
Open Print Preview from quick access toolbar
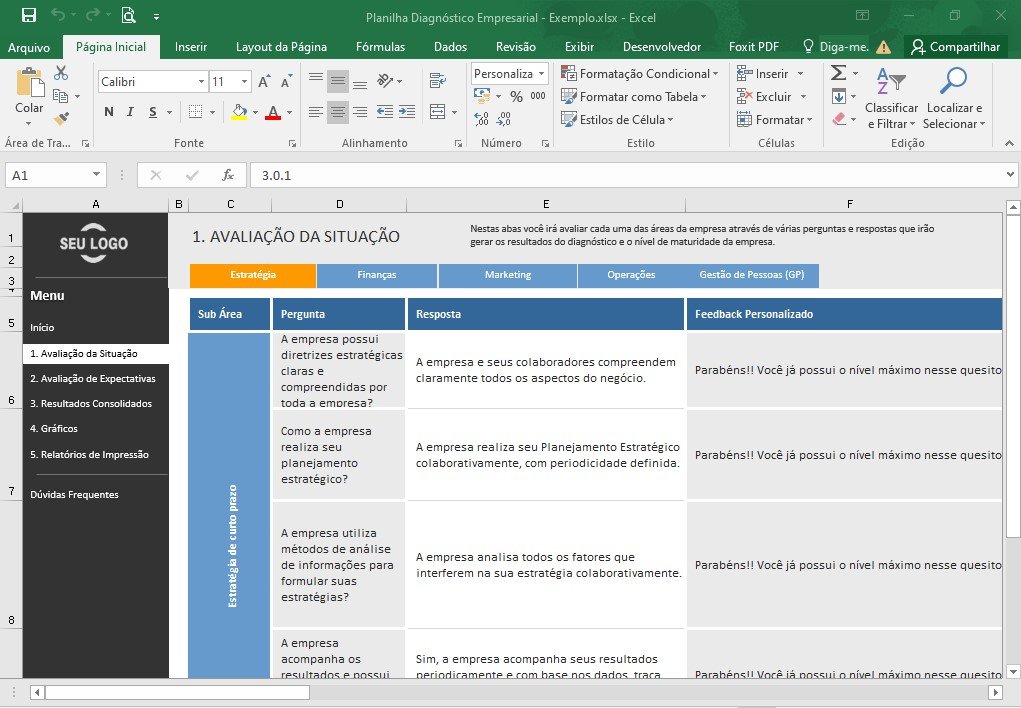[x=128, y=16]
